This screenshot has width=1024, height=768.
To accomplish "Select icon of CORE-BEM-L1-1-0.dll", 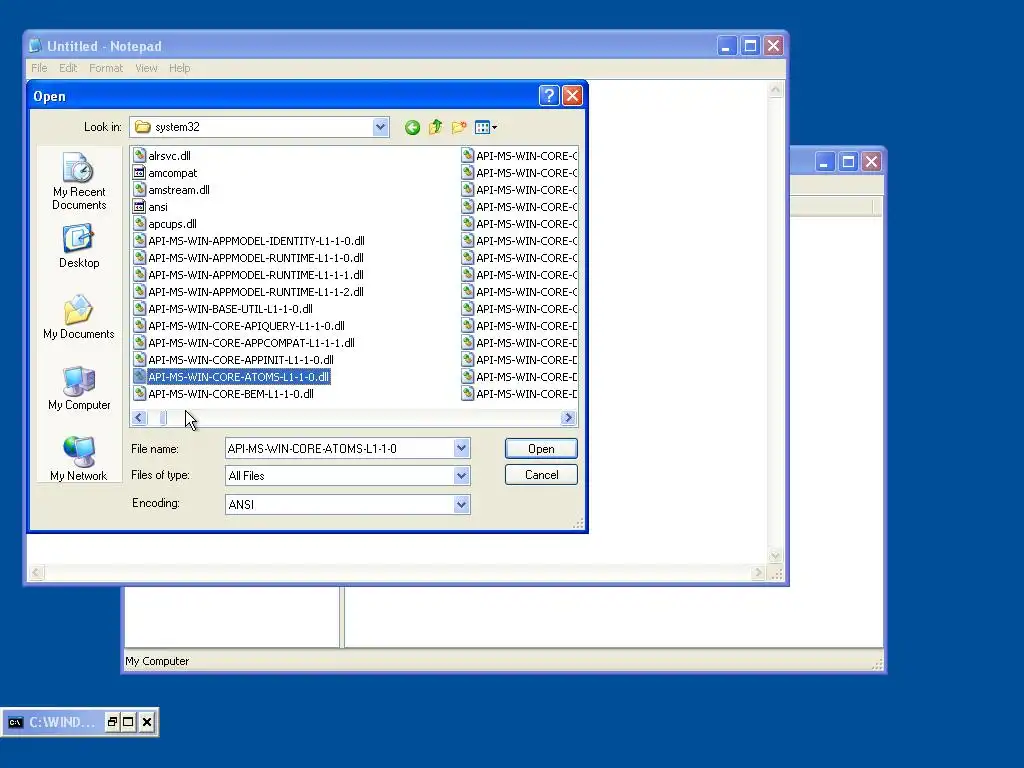I will coord(139,393).
